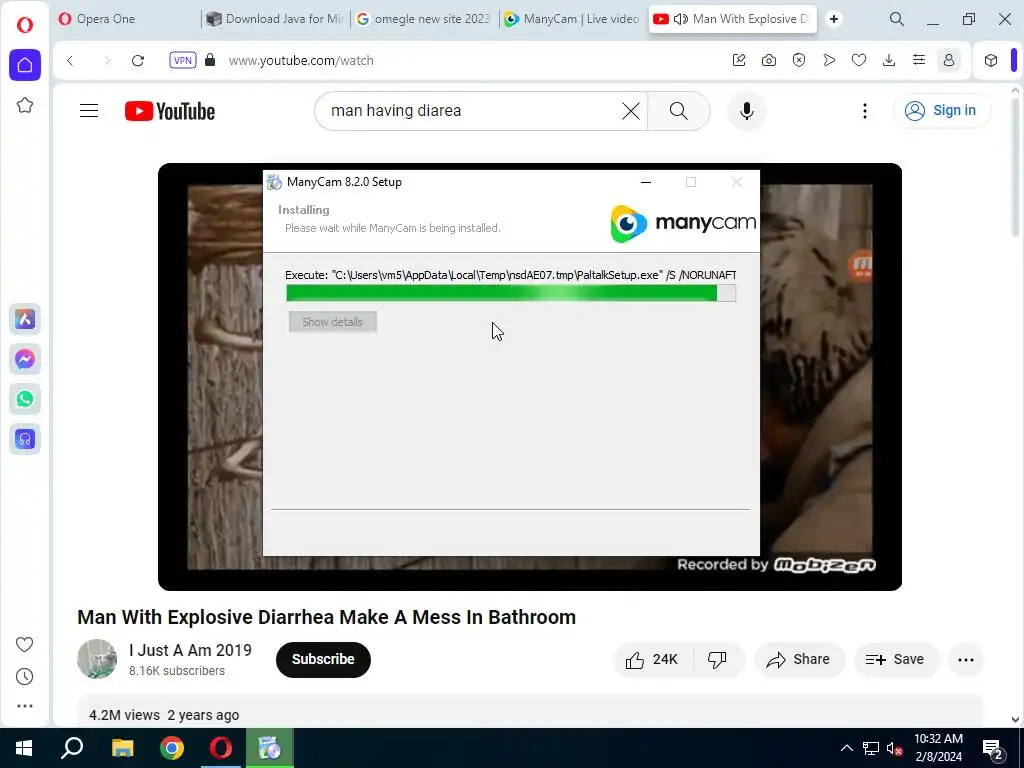The image size is (1024, 768).
Task: Run the YouTube search magnifier button
Action: (679, 111)
